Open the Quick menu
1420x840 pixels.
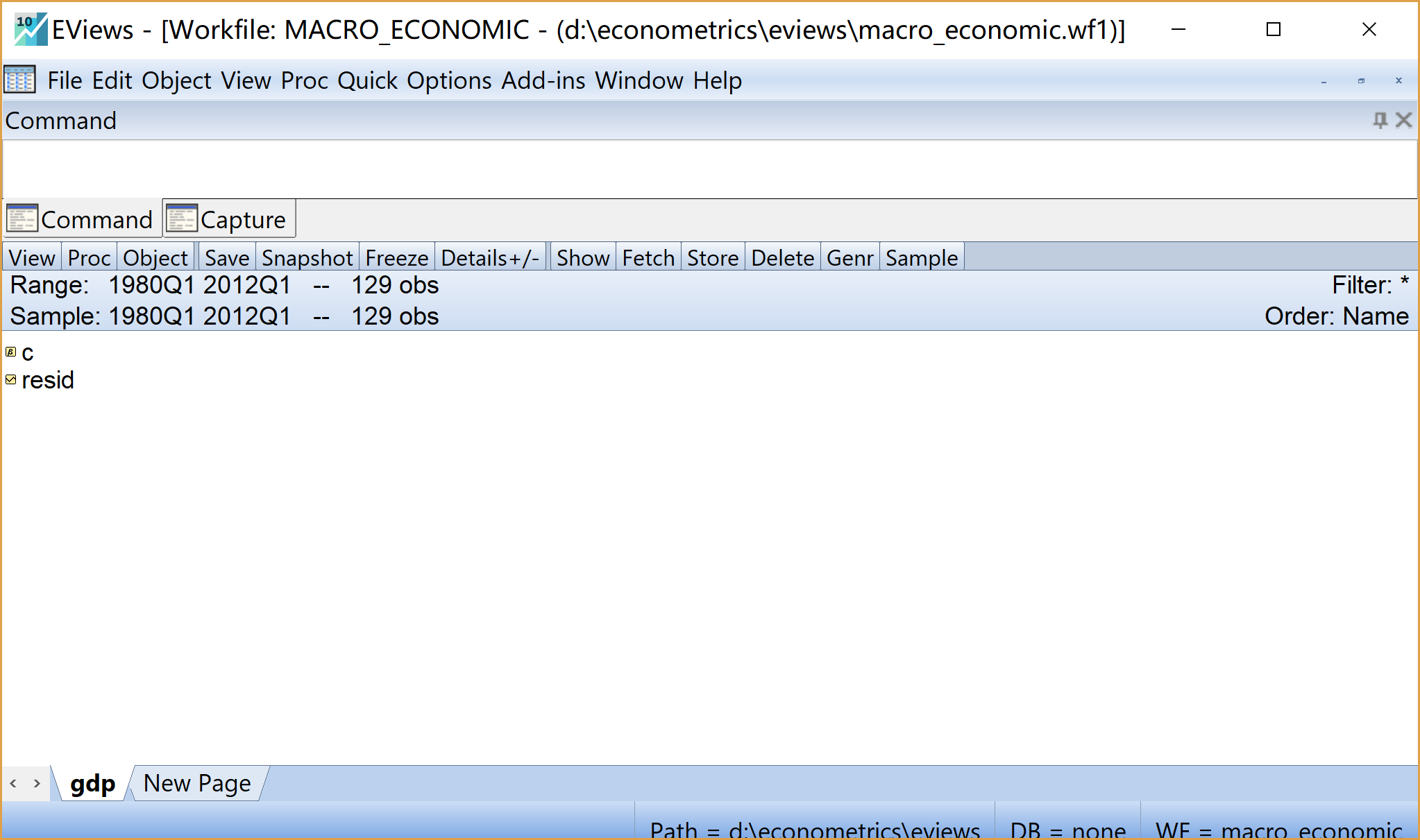367,80
